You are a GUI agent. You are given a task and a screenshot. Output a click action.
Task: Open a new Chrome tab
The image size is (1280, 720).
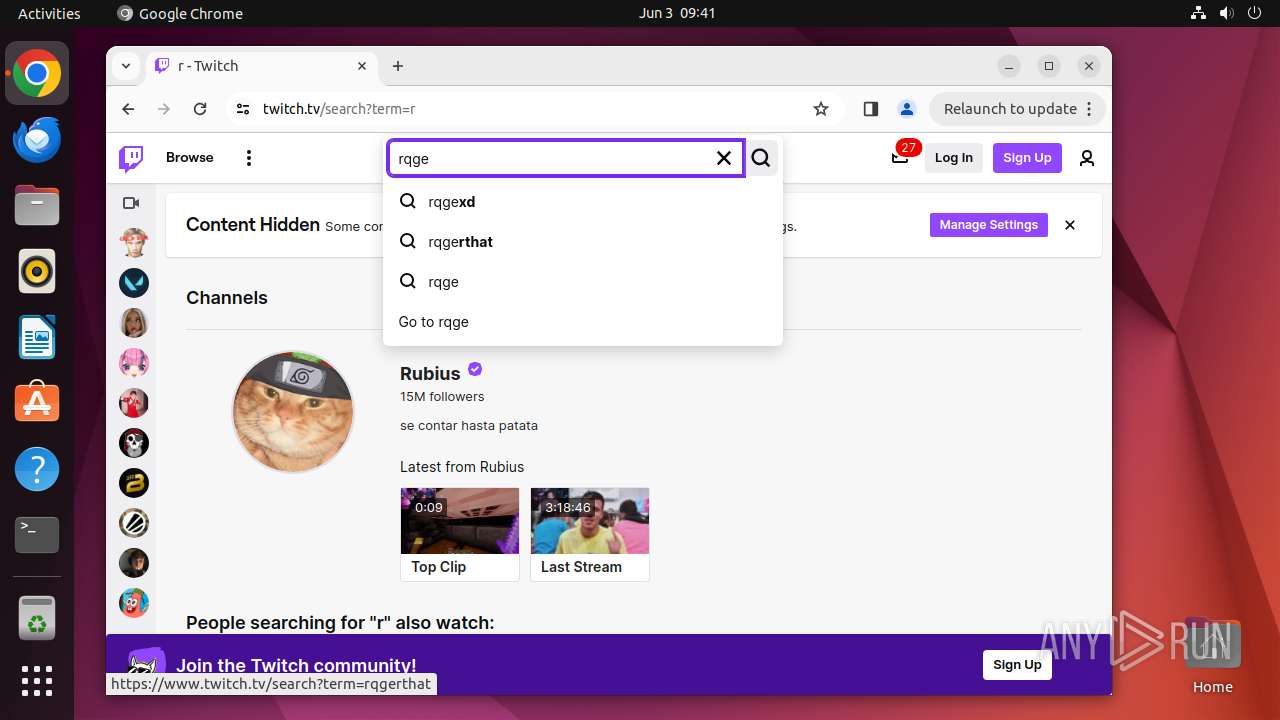[x=398, y=66]
